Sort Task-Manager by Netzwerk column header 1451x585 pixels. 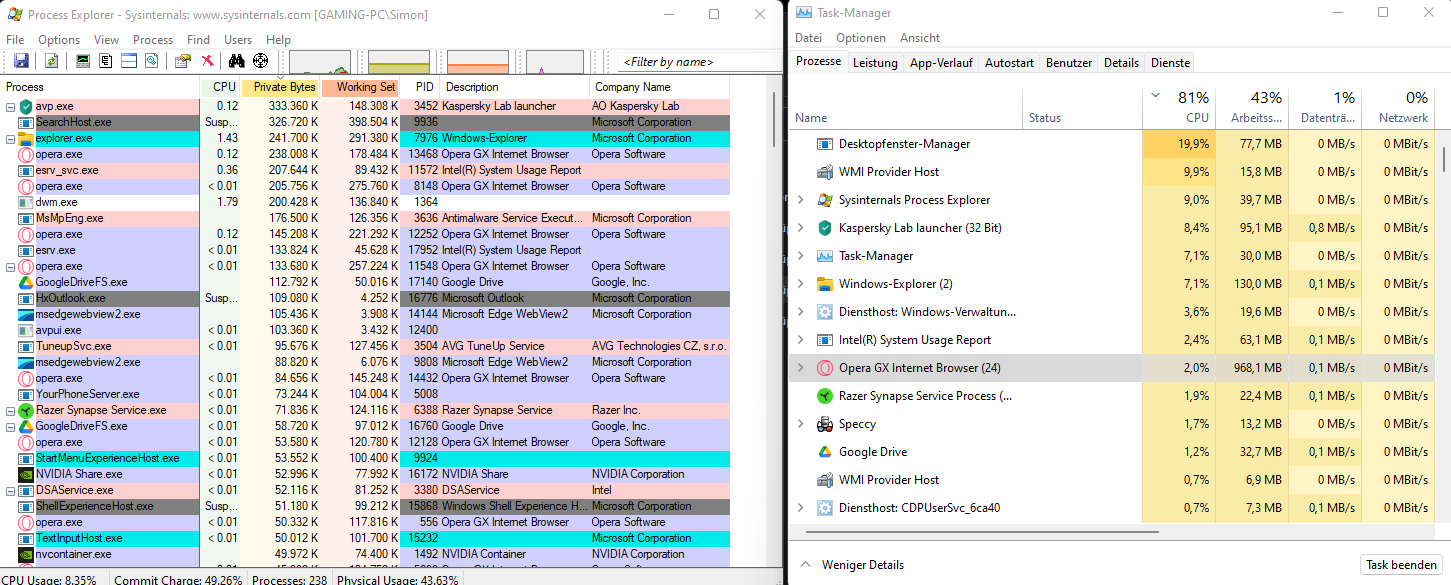coord(1398,108)
